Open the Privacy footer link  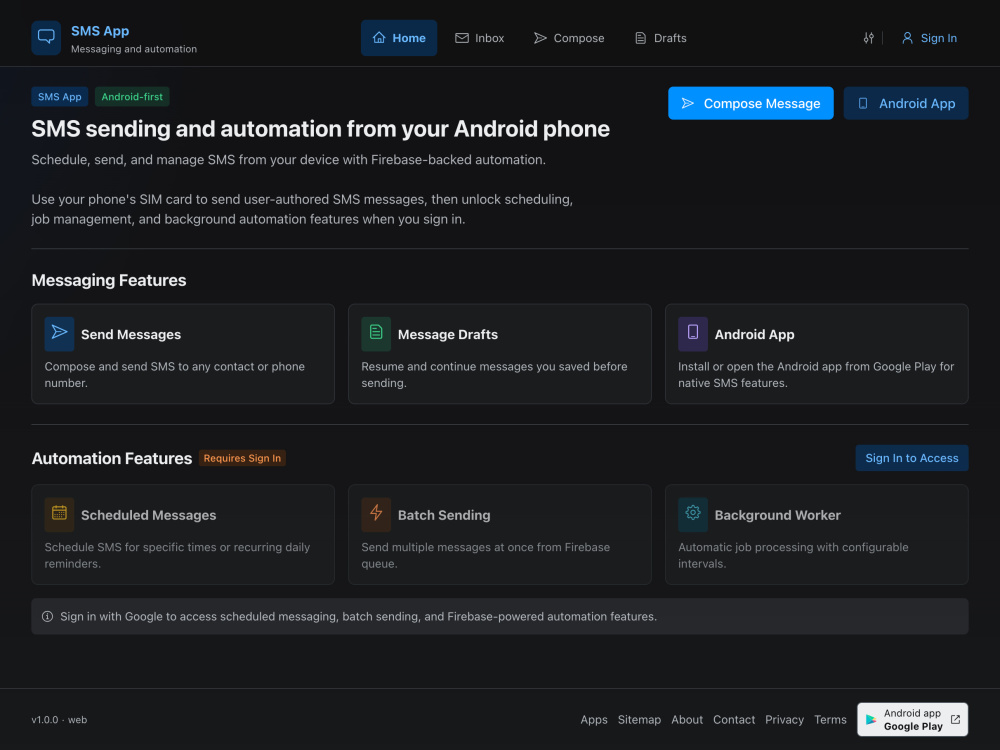tap(784, 719)
